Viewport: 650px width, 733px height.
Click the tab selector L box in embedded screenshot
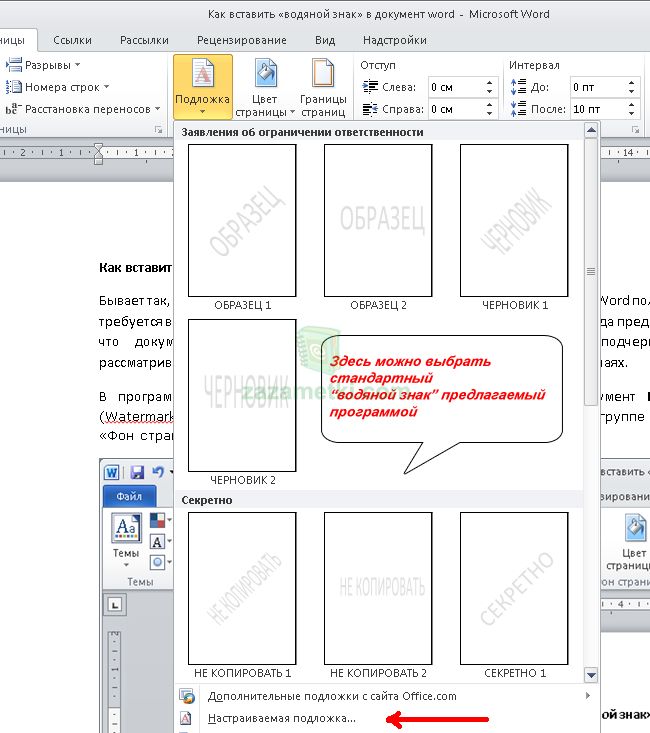click(x=115, y=605)
